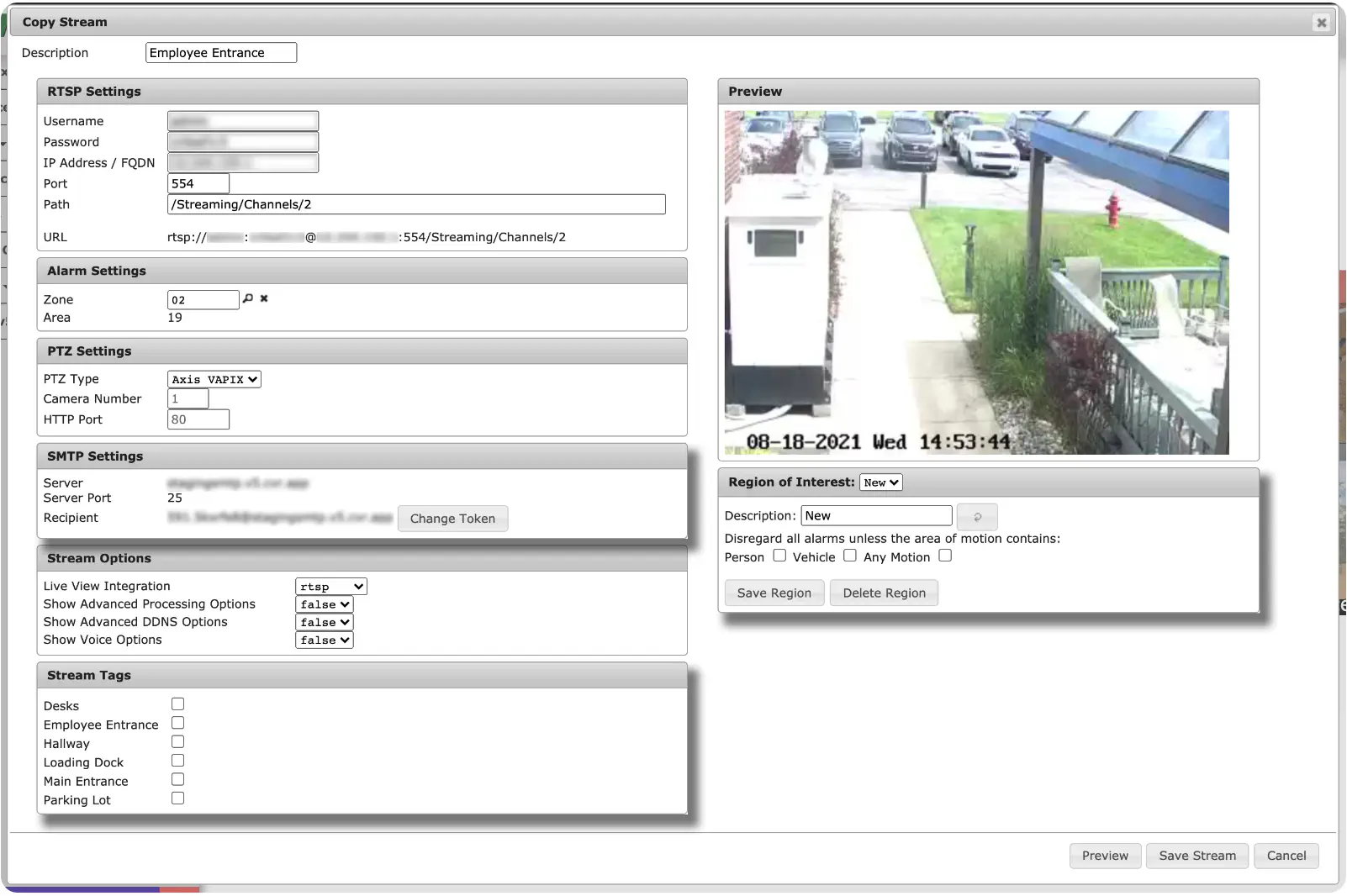Toggle the Any Motion checkbox
Viewport: 1347px width, 896px height.
[945, 556]
